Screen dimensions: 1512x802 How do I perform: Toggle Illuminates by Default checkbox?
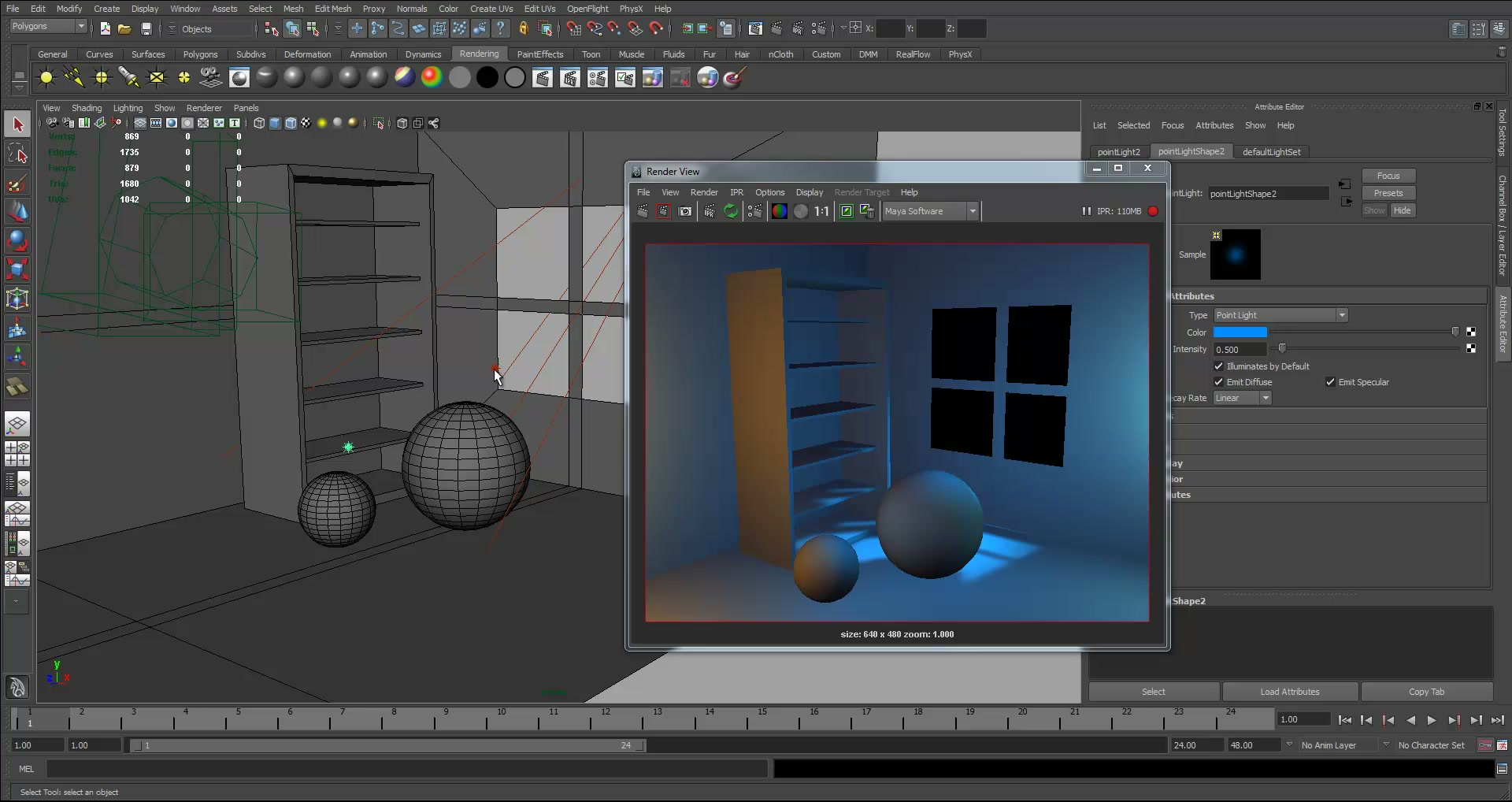pyautogui.click(x=1219, y=366)
